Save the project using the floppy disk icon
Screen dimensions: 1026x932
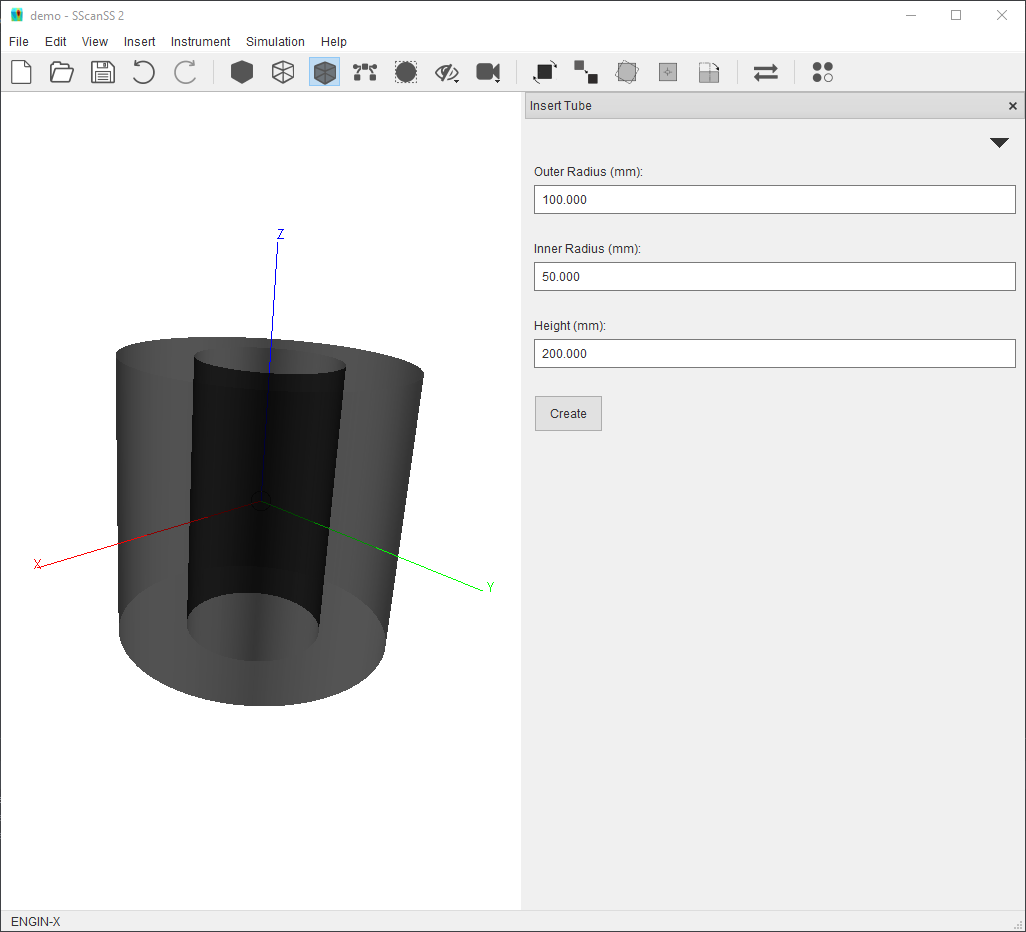(103, 72)
